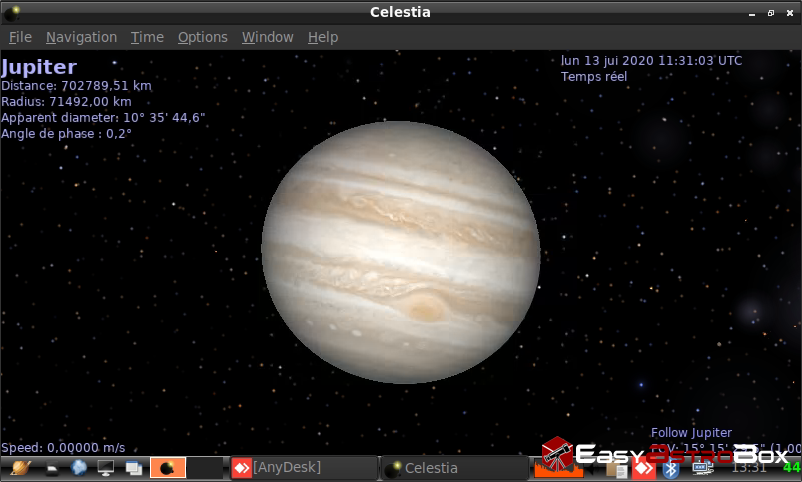Click the monitor icon in the taskbar
The width and height of the screenshot is (802, 482).
105,468
